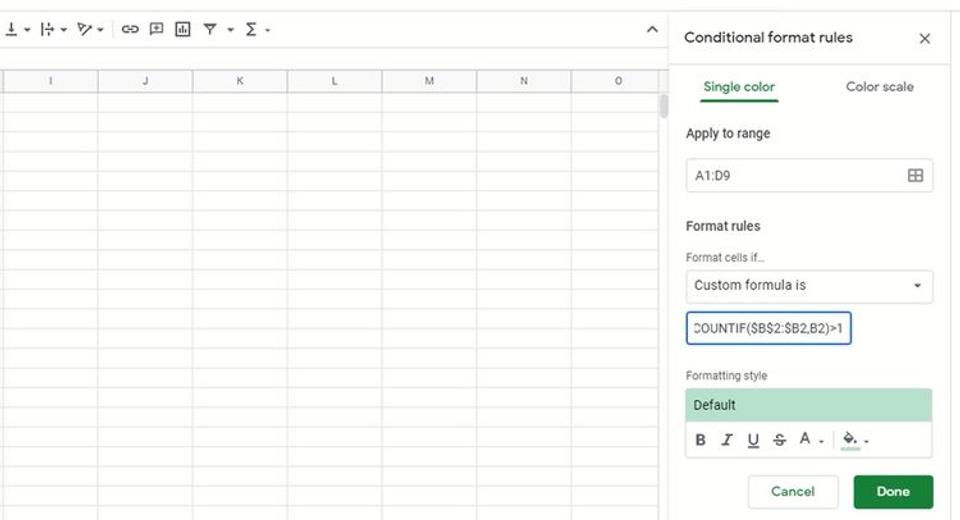
Task: Click the COUNTIF custom formula field
Action: pos(768,328)
